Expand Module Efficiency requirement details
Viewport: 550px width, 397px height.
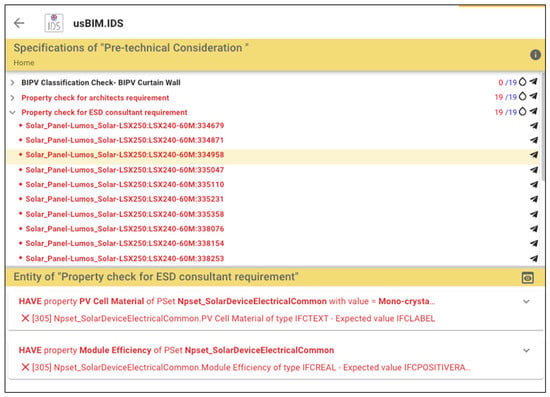point(526,350)
